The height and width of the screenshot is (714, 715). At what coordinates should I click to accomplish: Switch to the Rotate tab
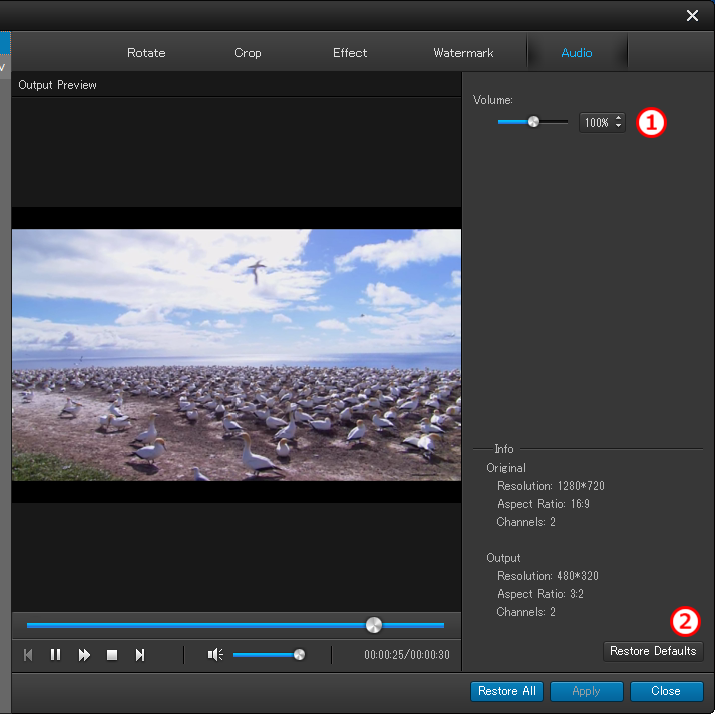[x=146, y=53]
